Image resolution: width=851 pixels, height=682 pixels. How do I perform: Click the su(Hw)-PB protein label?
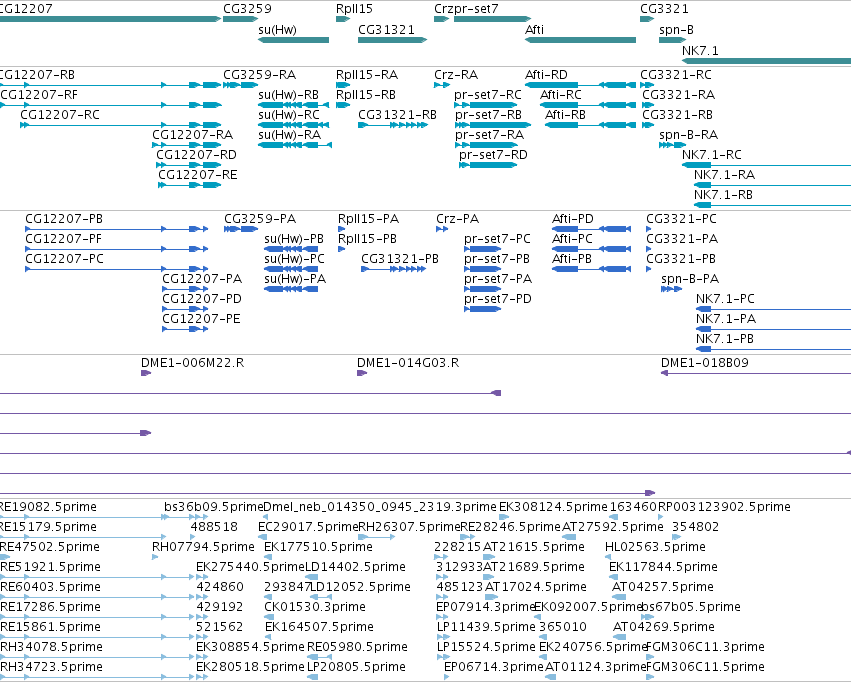click(x=294, y=239)
